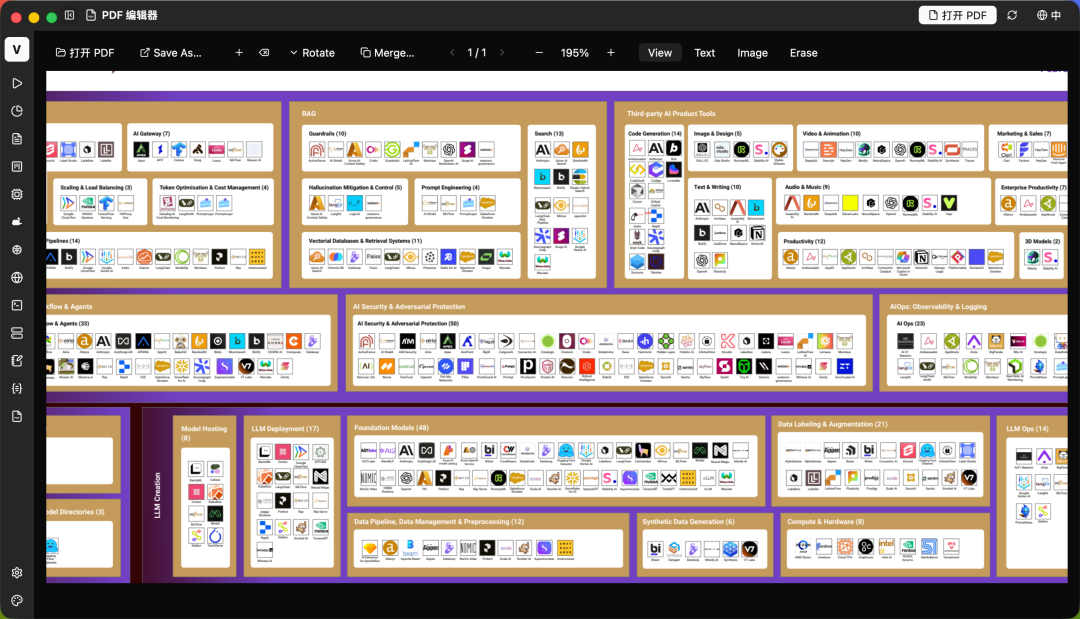Click Prompt Engineering (4) label
Screen dimensions: 1080x619
coord(450,187)
